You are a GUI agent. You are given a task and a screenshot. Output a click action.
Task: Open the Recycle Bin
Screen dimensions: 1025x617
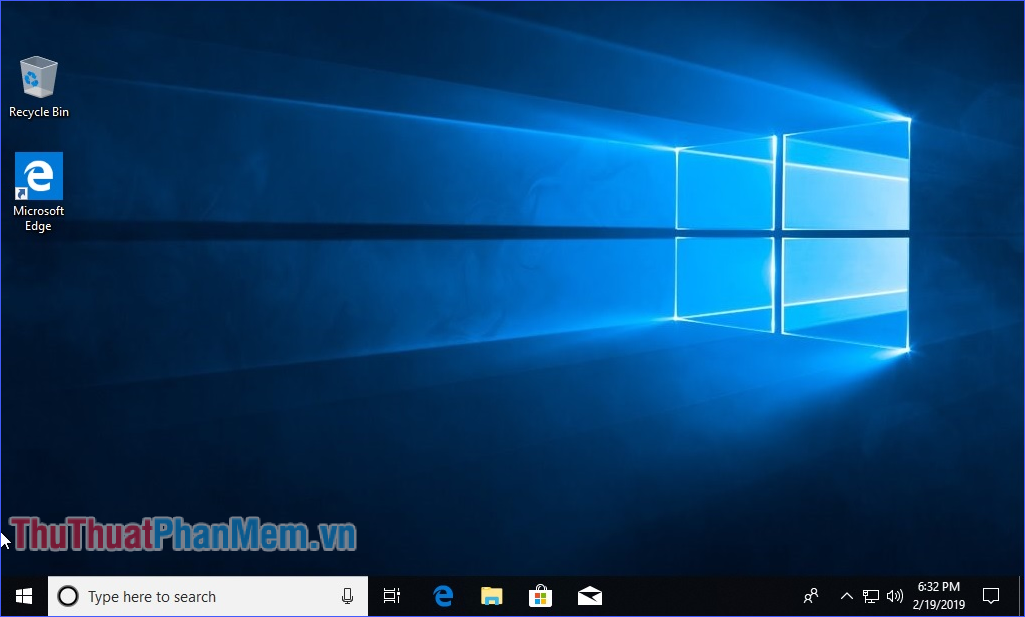coord(37,75)
